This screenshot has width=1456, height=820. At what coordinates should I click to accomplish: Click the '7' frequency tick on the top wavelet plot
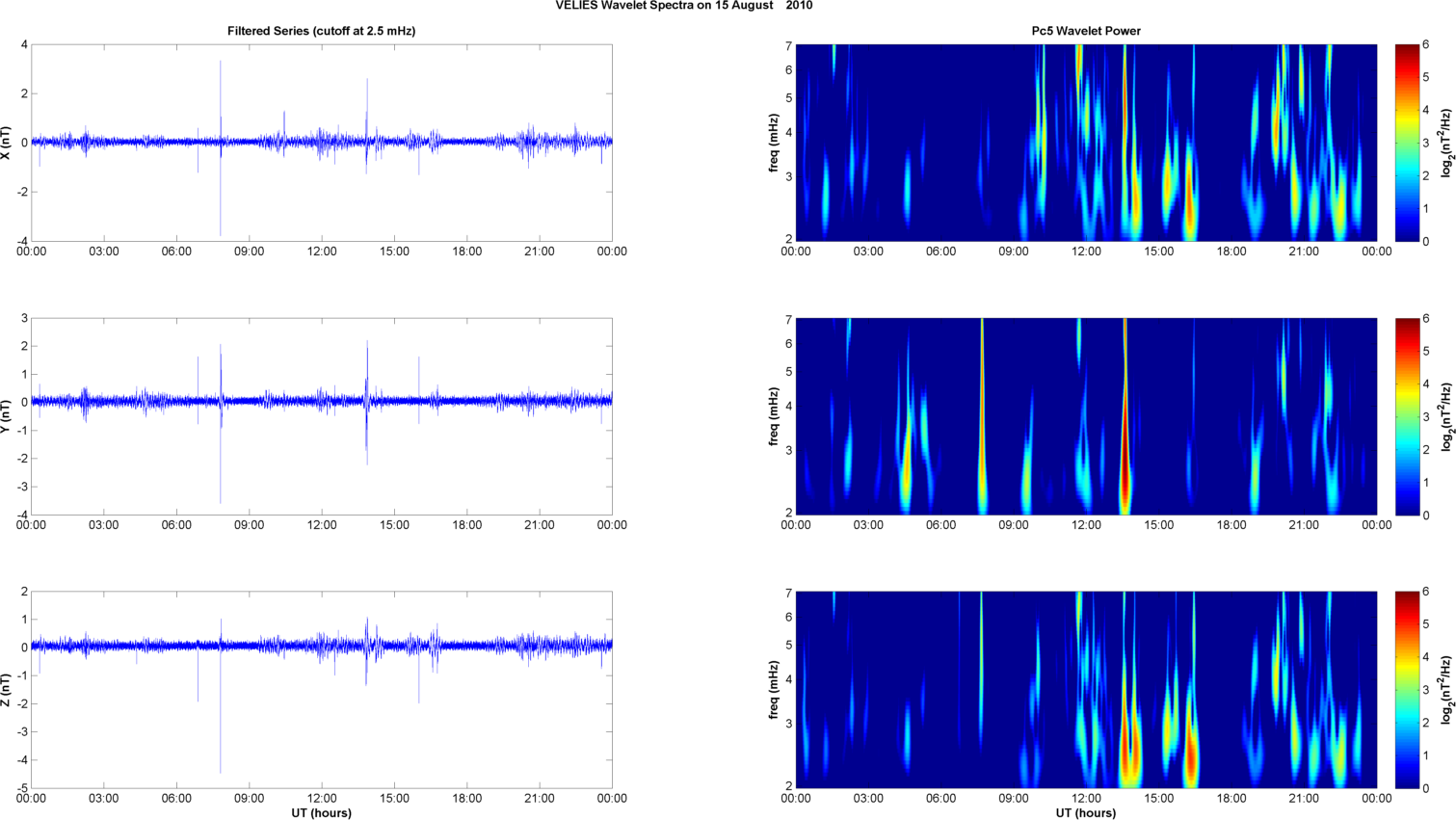[788, 46]
